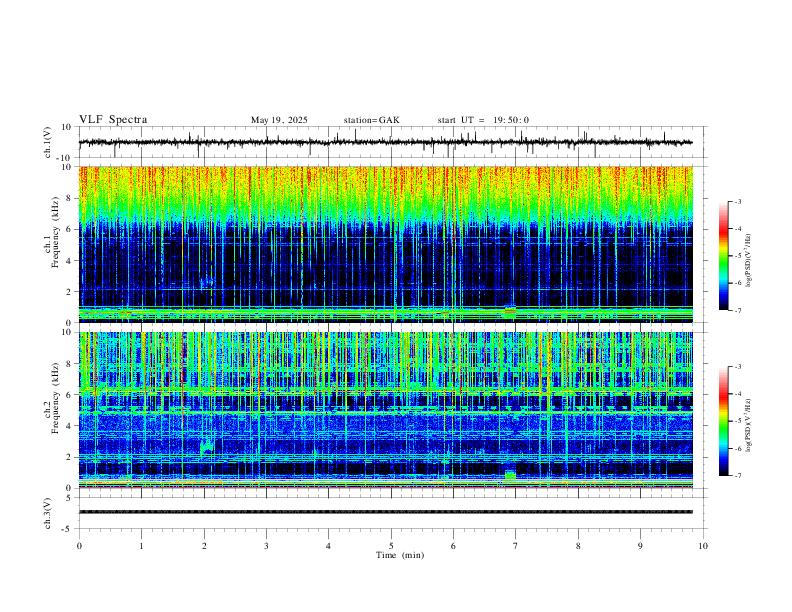Click the ch.1(V) waveform axis label
The image size is (792, 612).
[48, 142]
